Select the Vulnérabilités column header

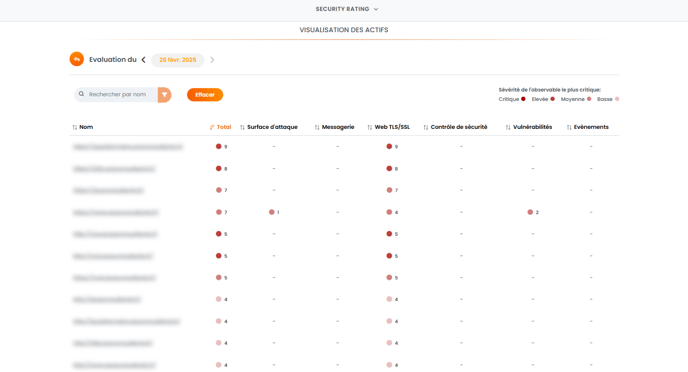[533, 127]
